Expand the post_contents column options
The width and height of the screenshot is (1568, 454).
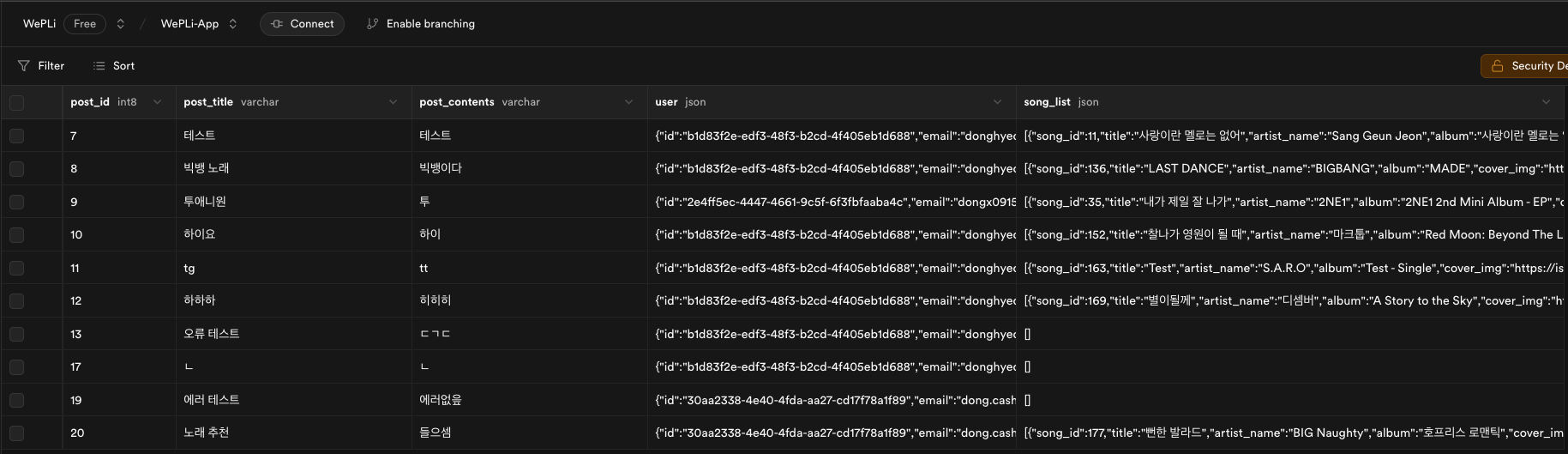[628, 102]
